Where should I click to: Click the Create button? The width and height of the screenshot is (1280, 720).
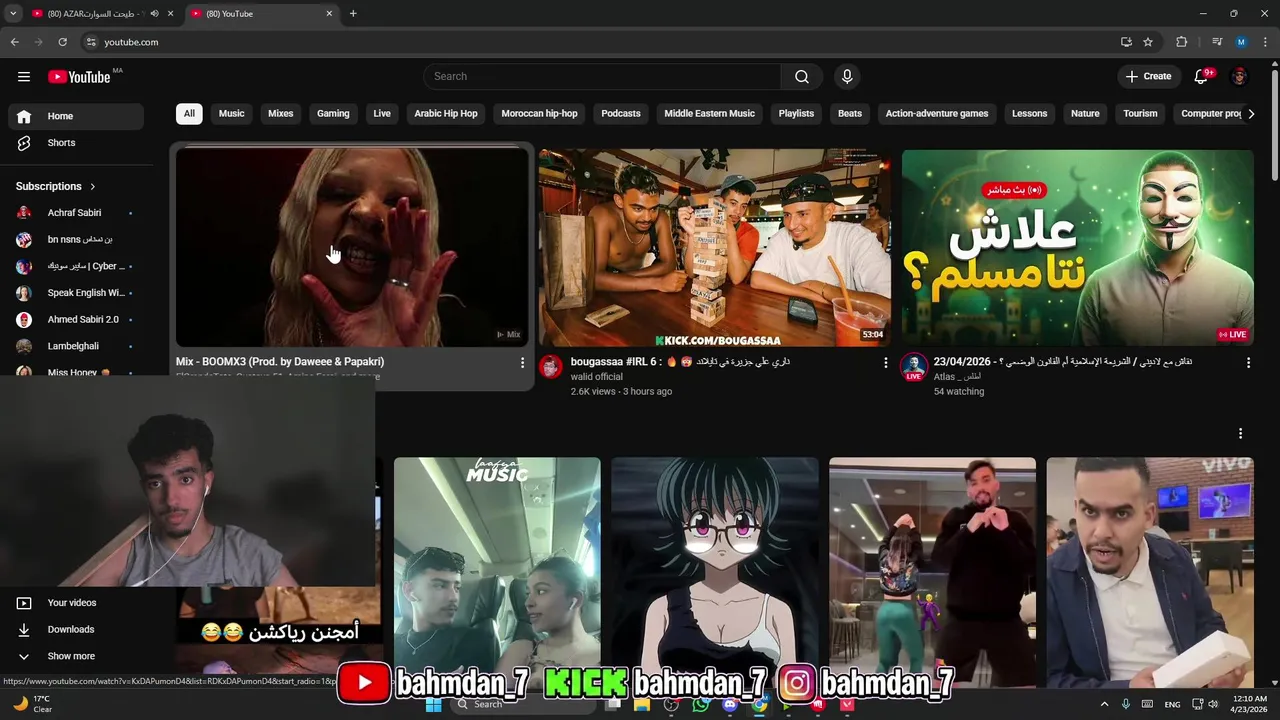coord(1148,77)
